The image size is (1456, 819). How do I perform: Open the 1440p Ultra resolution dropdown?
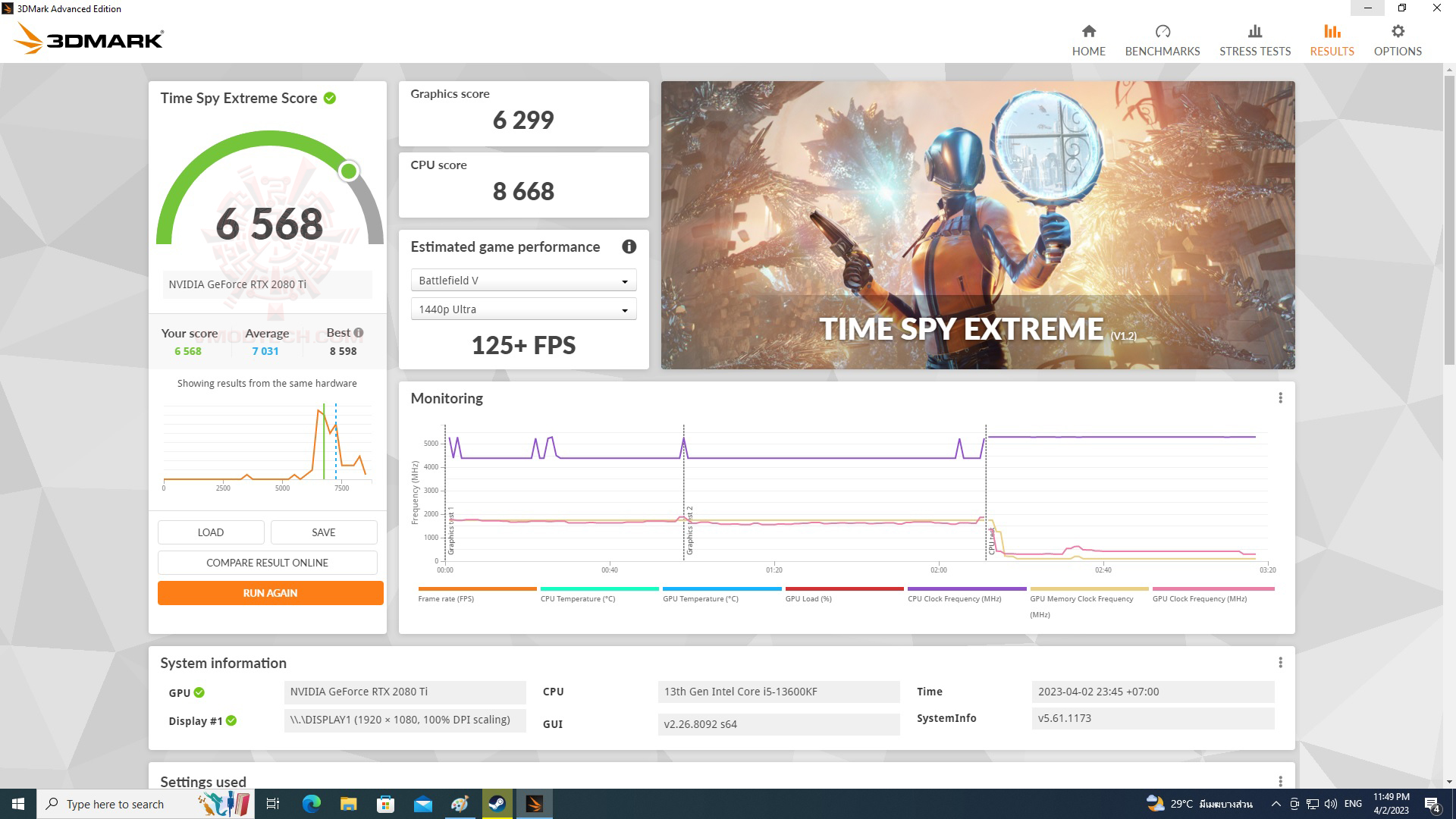point(523,309)
